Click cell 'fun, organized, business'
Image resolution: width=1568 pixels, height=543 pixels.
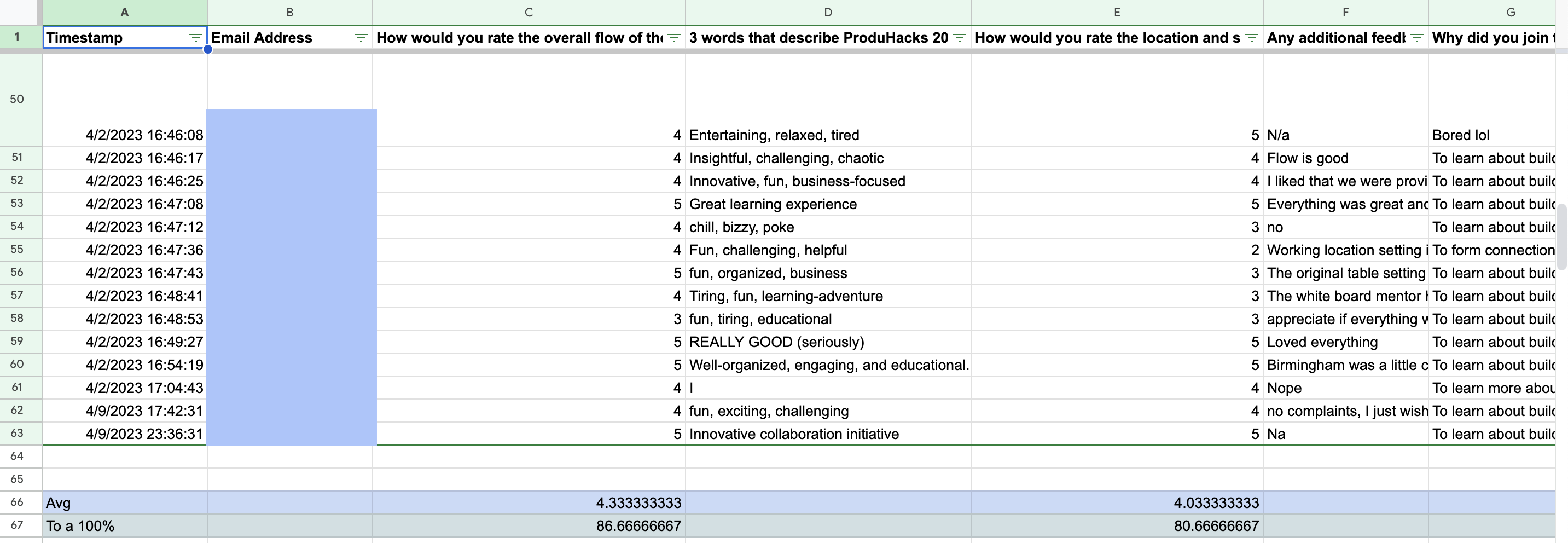click(828, 273)
